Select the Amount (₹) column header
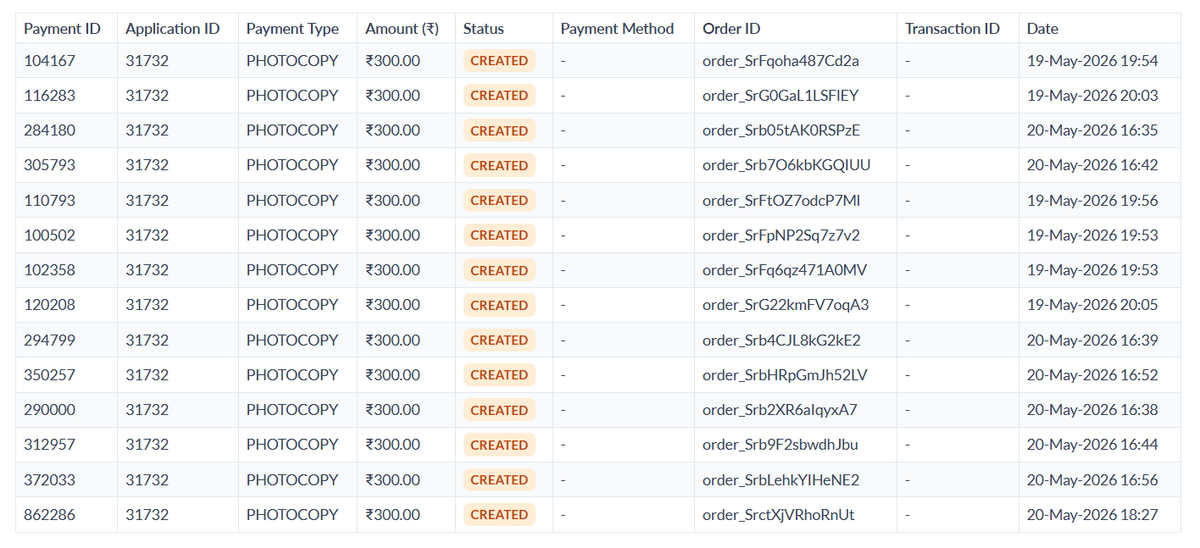Viewport: 1200px width, 548px height. coord(402,29)
